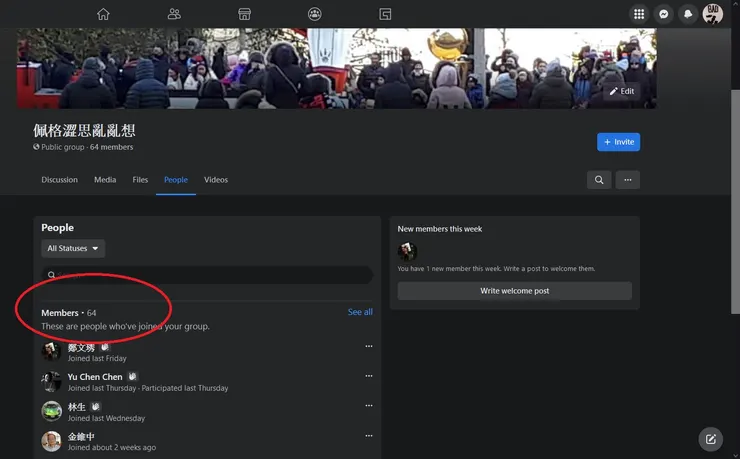Viewport: 740px width, 459px height.
Task: Open the Messenger icon
Action: click(x=664, y=14)
